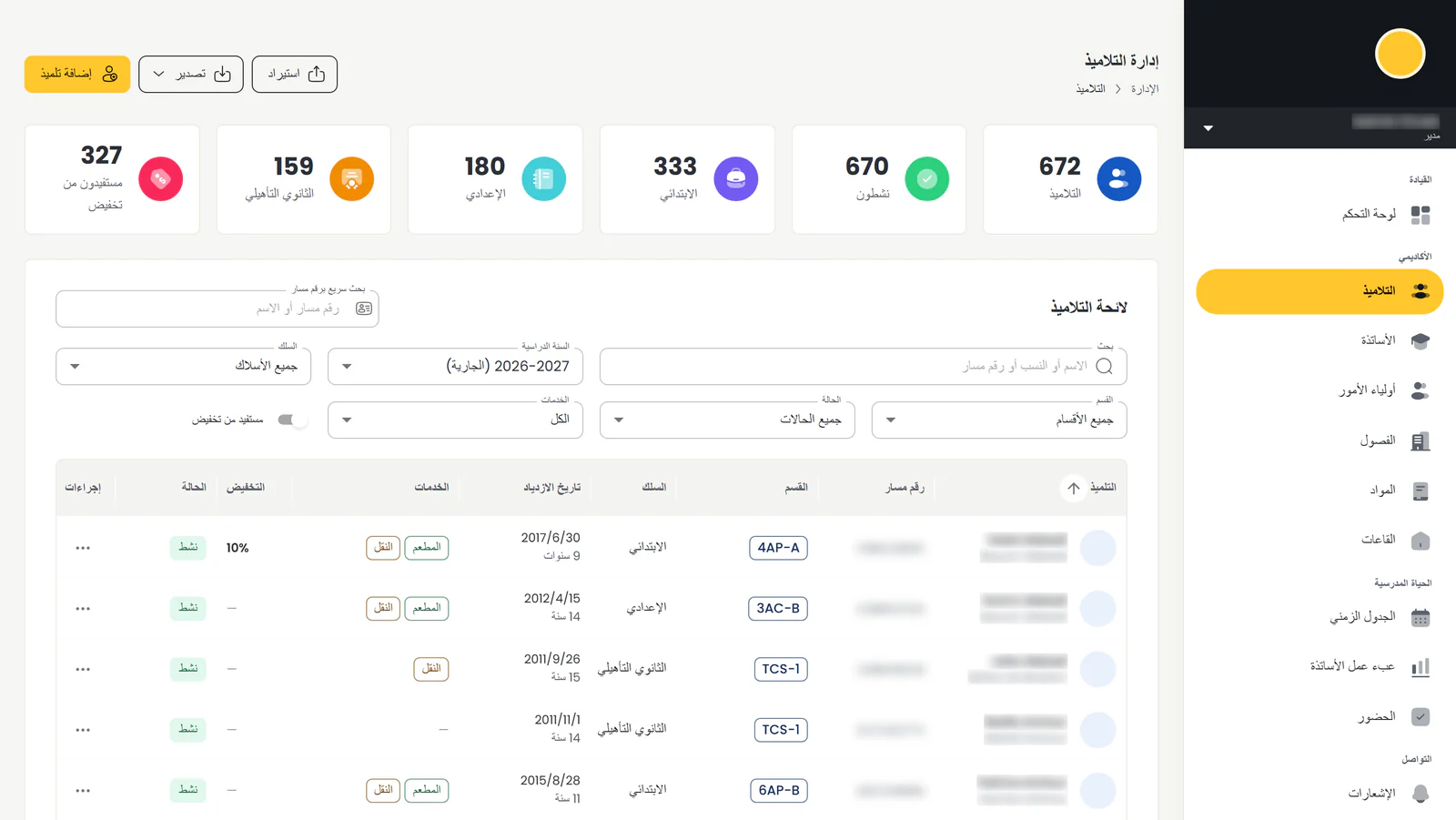The height and width of the screenshot is (820, 1456).
Task: Click the purple primary (الابتدائي) 333 icon
Action: click(x=736, y=179)
